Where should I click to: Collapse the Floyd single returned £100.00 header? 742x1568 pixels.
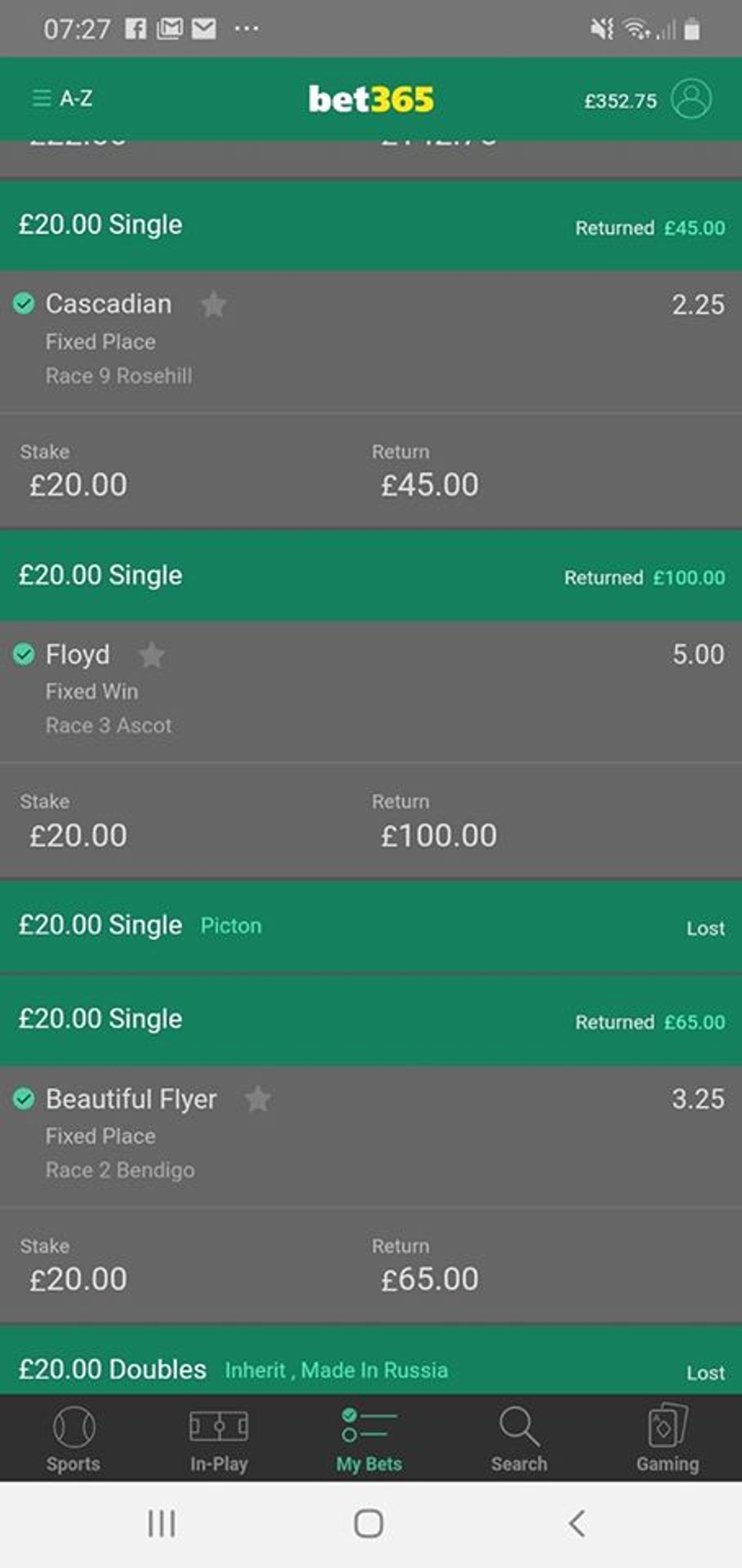click(371, 576)
